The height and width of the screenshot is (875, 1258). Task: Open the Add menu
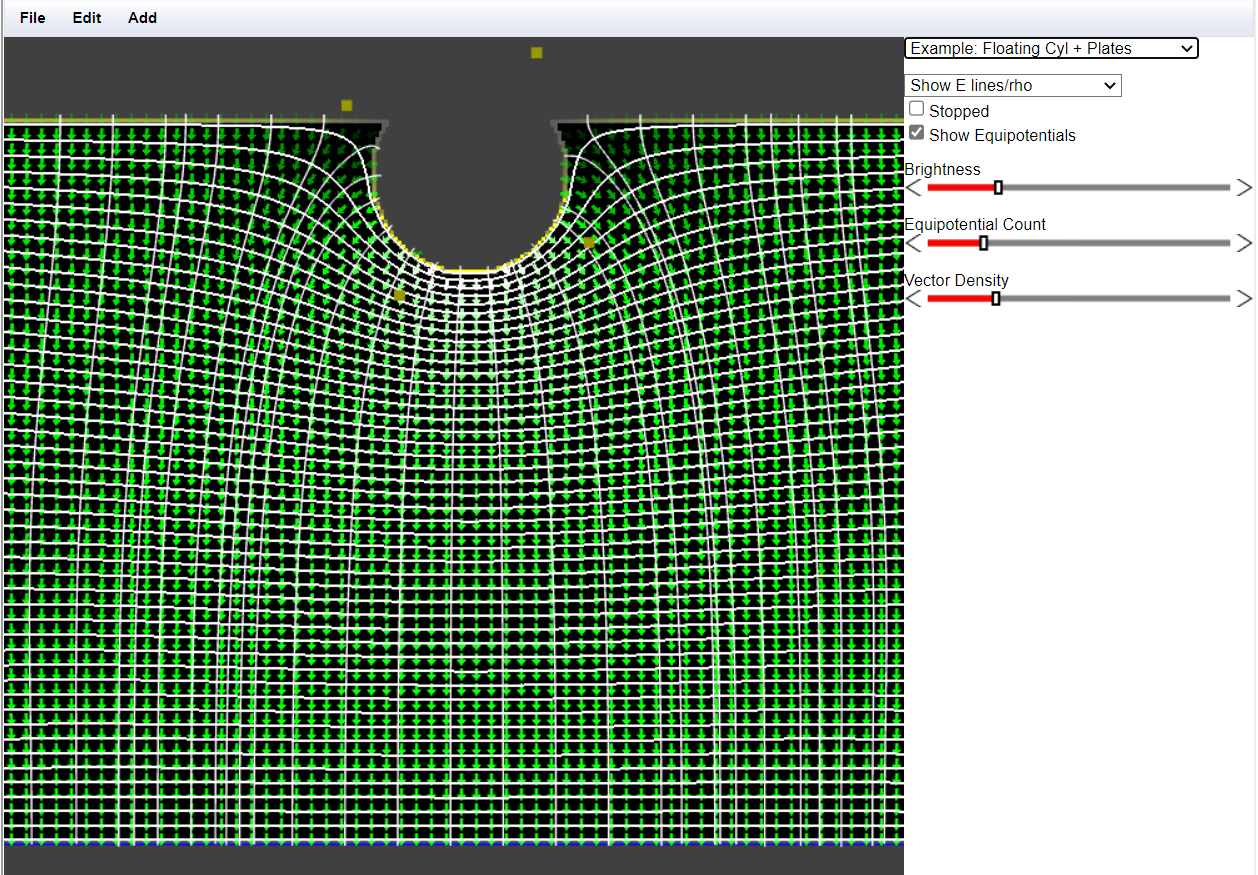[x=142, y=18]
